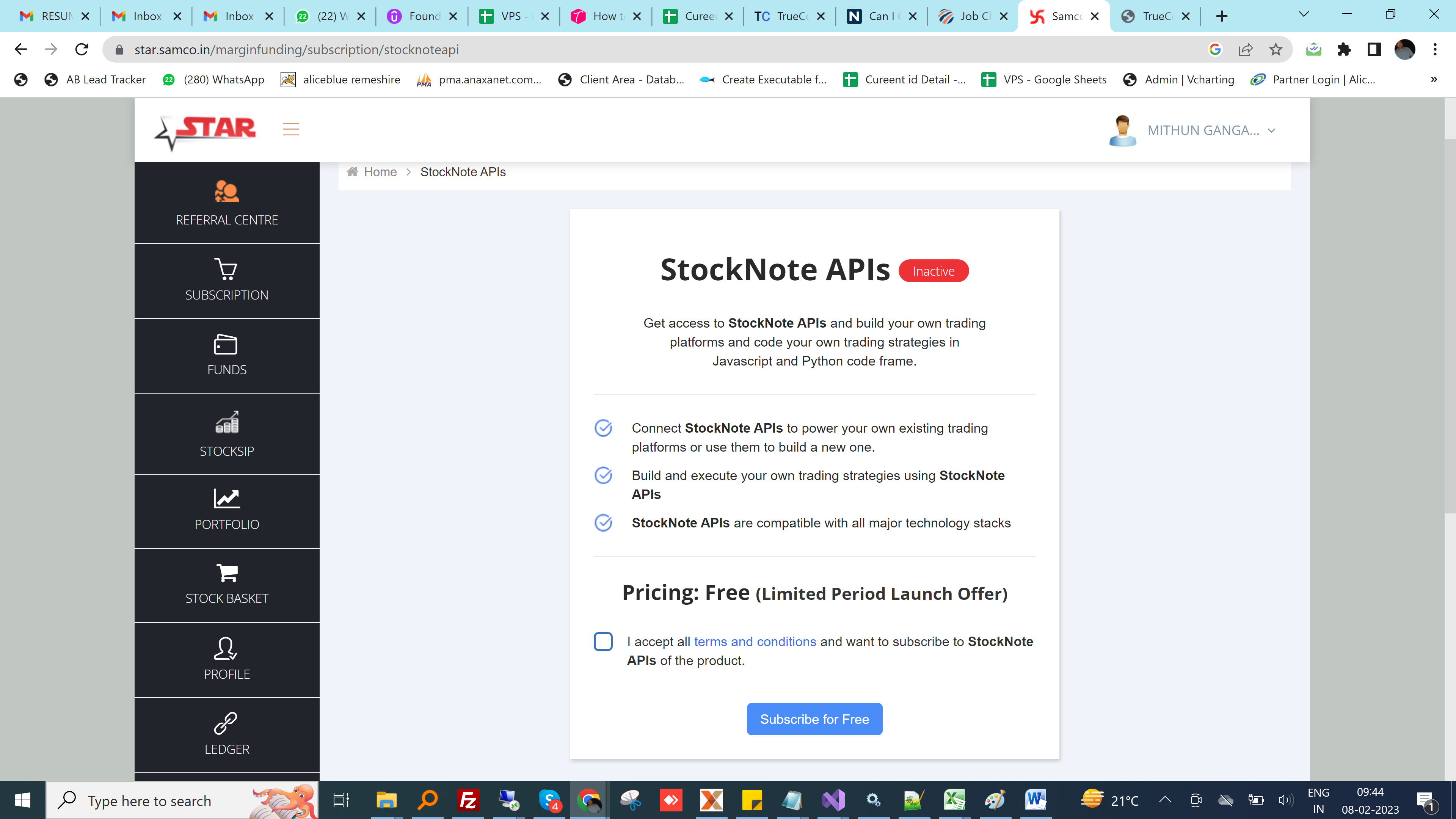Click the user avatar picture
1456x819 pixels.
(1122, 130)
